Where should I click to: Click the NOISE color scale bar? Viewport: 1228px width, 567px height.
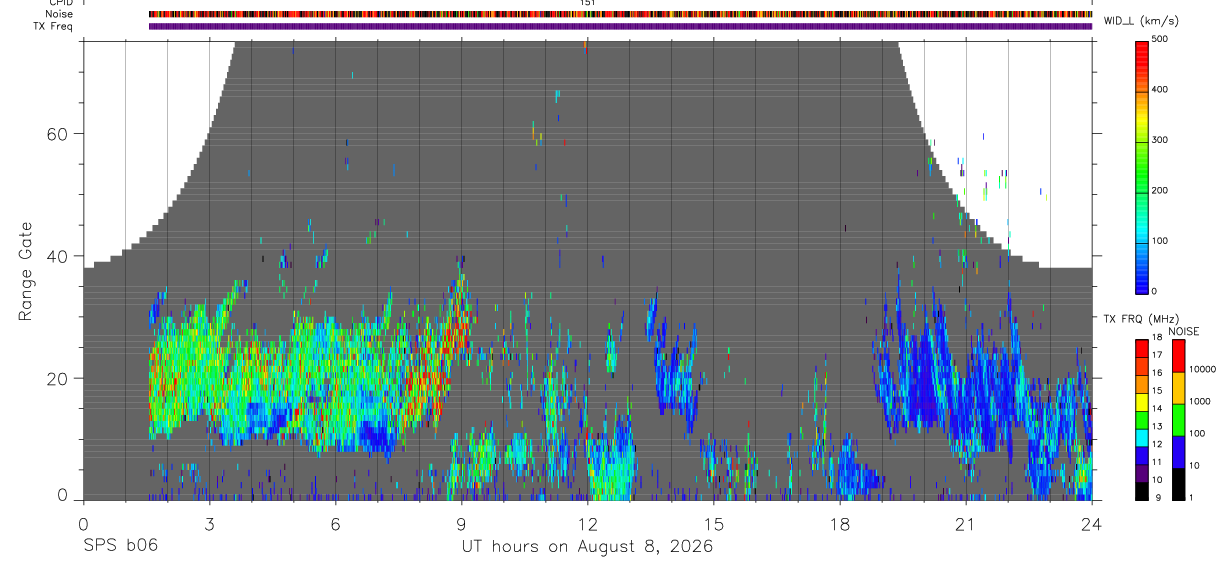(x=1179, y=419)
